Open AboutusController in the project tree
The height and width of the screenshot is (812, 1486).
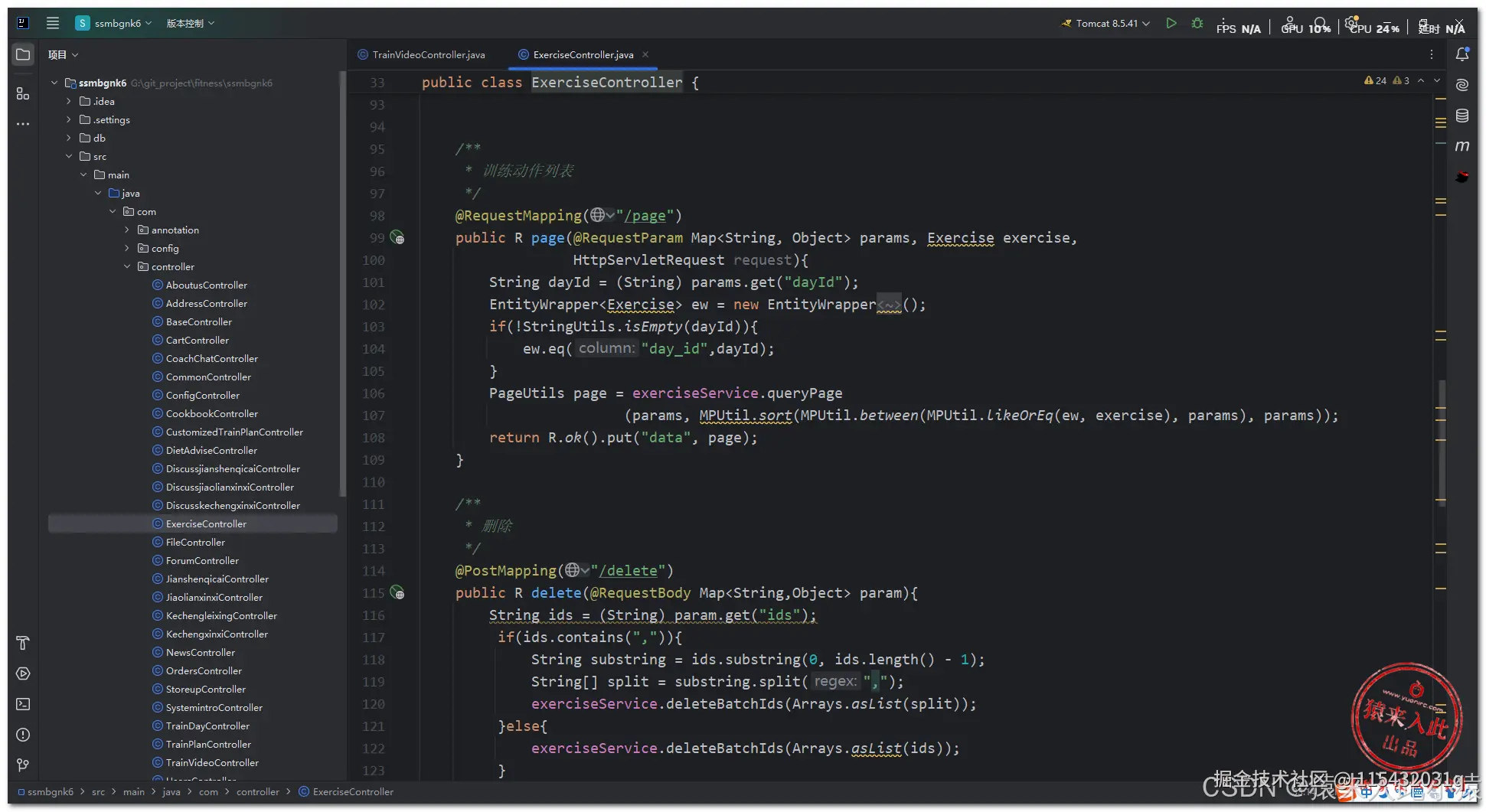click(x=207, y=285)
